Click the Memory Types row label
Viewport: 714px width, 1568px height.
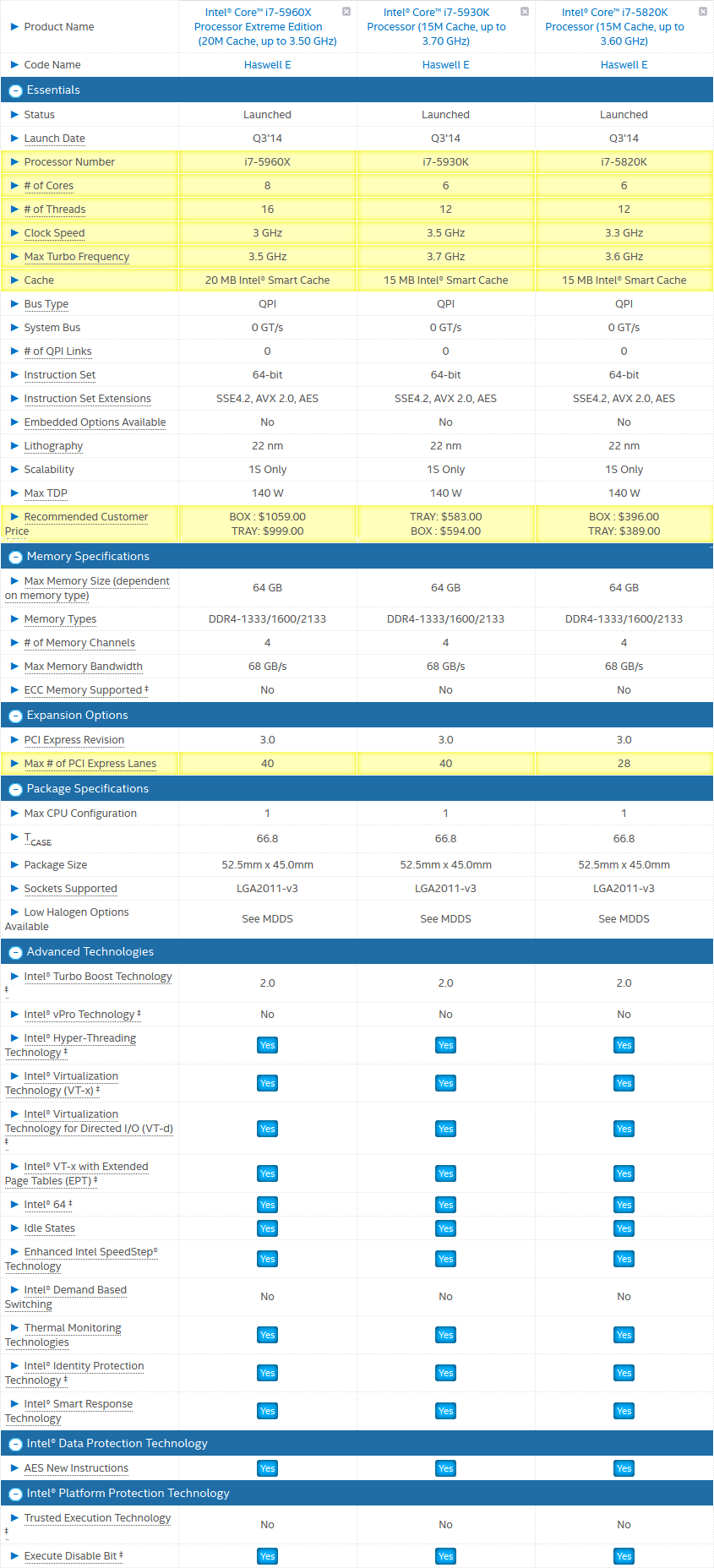tap(60, 619)
